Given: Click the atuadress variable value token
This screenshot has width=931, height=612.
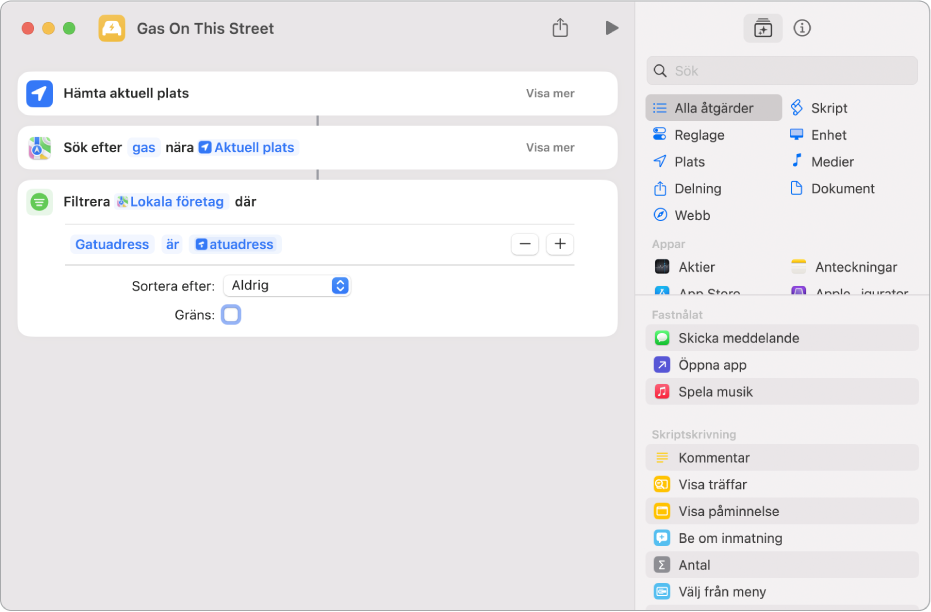Looking at the screenshot, I should click(x=235, y=244).
